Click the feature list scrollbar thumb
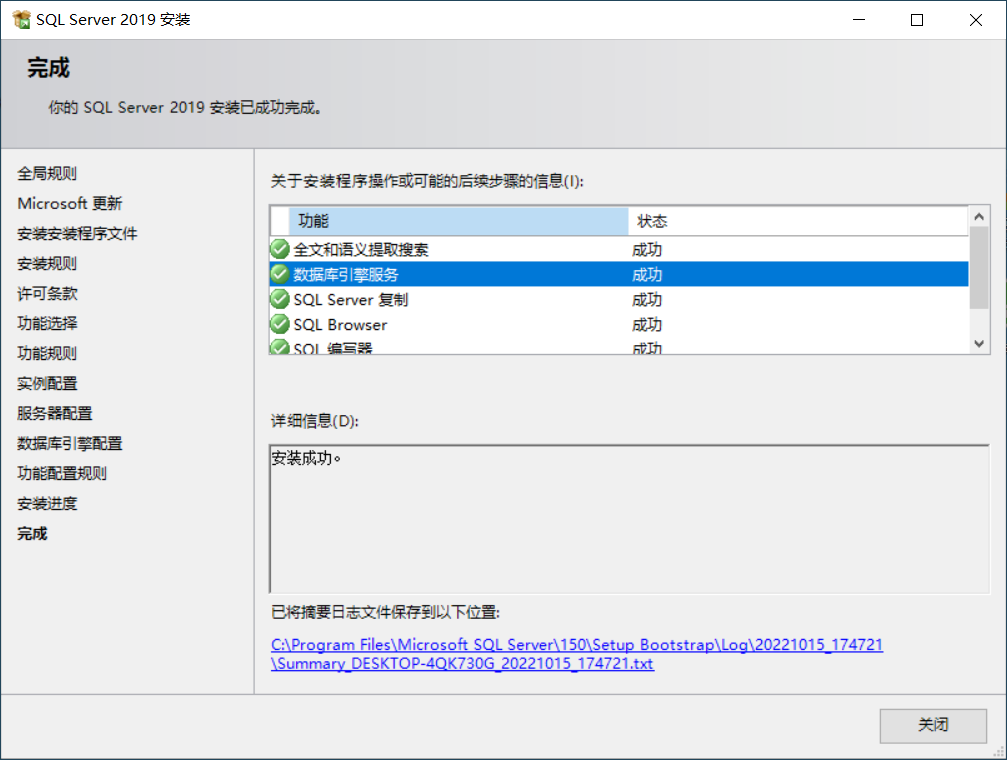1007x760 pixels. pos(979,268)
